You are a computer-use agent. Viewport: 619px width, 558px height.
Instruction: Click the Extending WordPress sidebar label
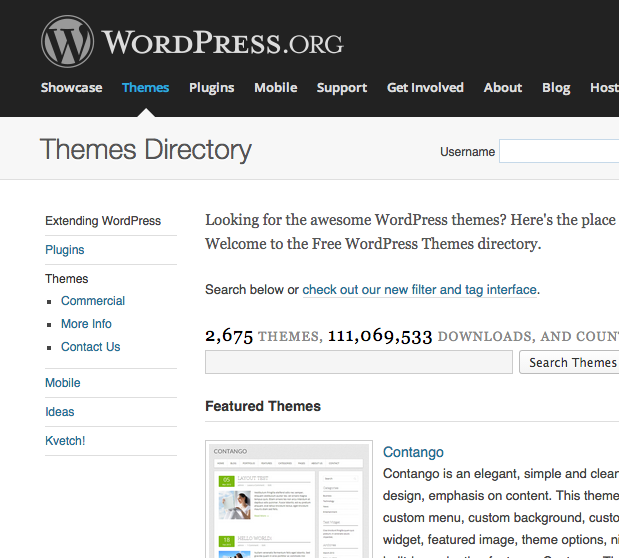(103, 221)
